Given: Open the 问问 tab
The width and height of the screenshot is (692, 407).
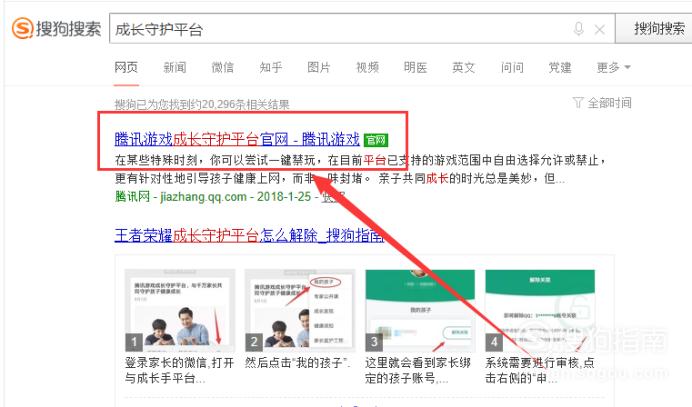Looking at the screenshot, I should point(512,67).
